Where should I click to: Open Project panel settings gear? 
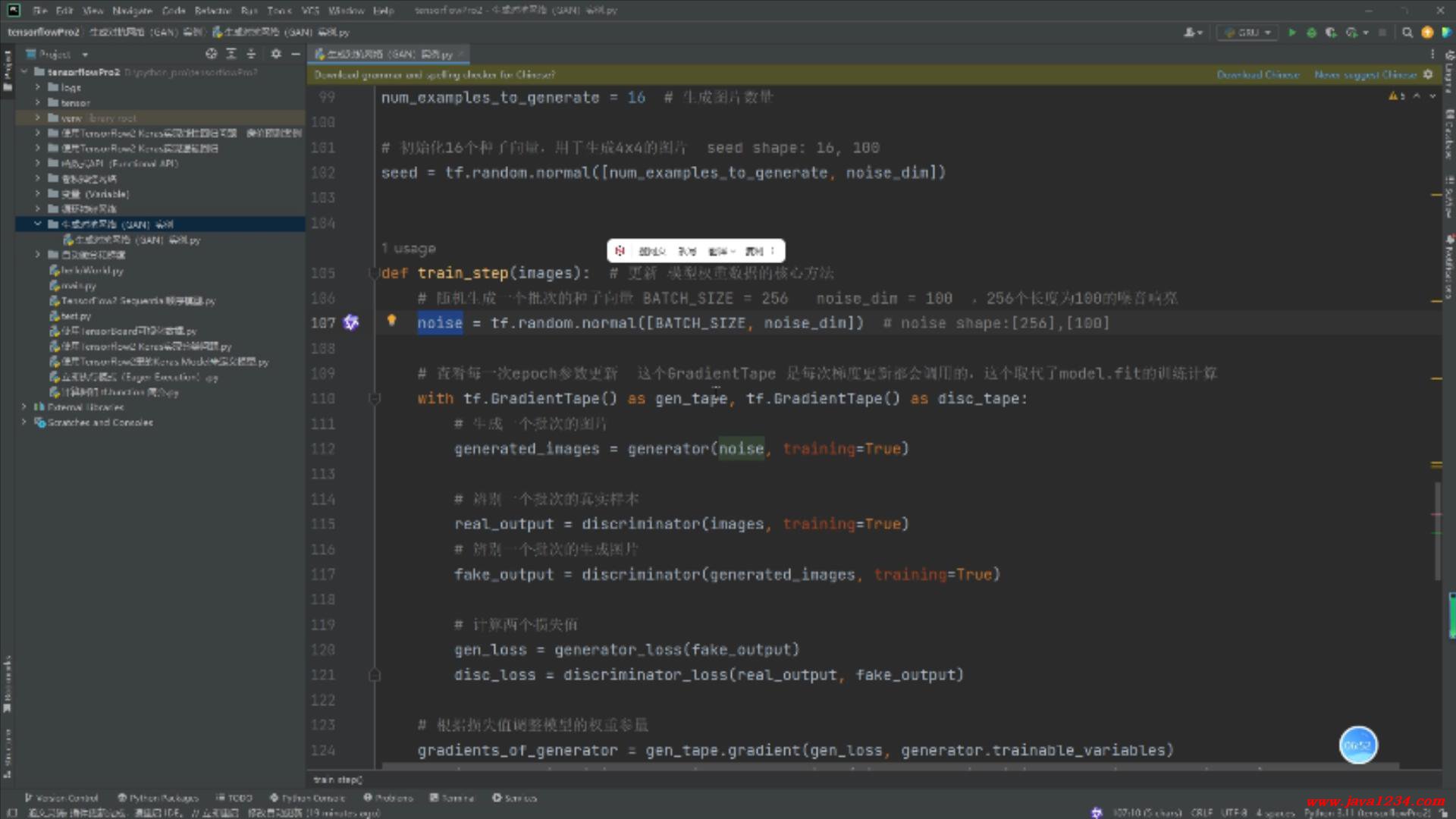pyautogui.click(x=276, y=54)
